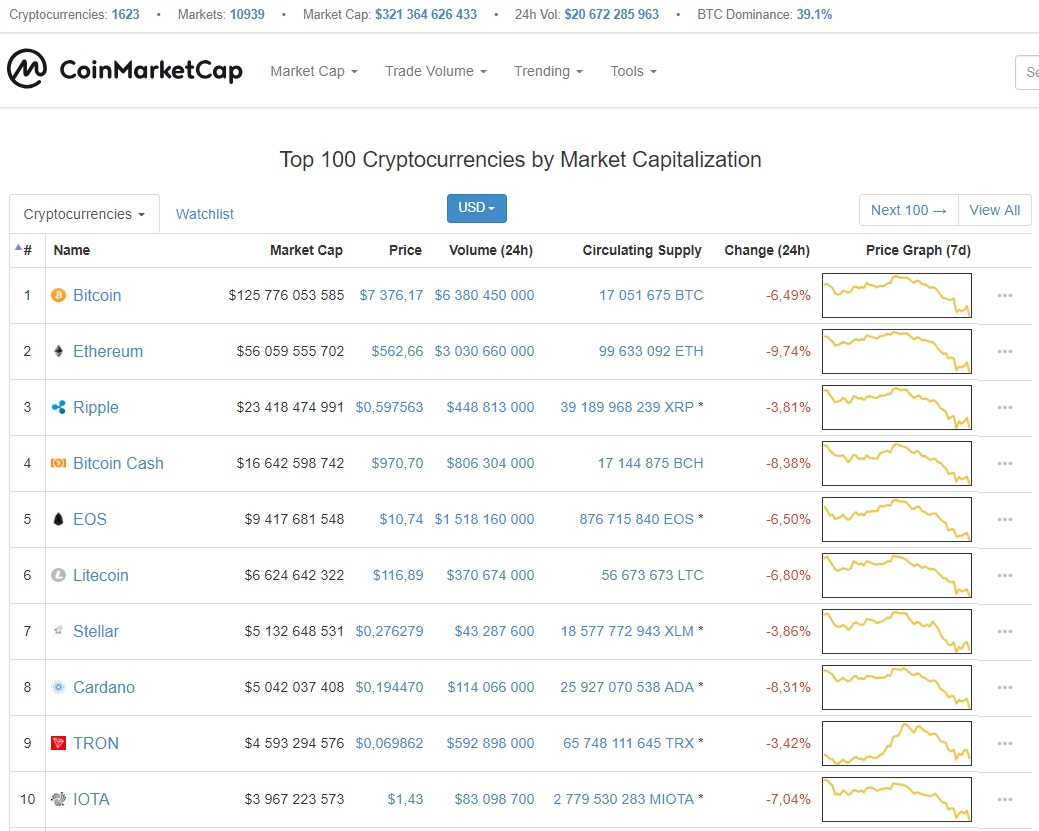
Task: Open the Litecoin name link
Action: pos(100,575)
